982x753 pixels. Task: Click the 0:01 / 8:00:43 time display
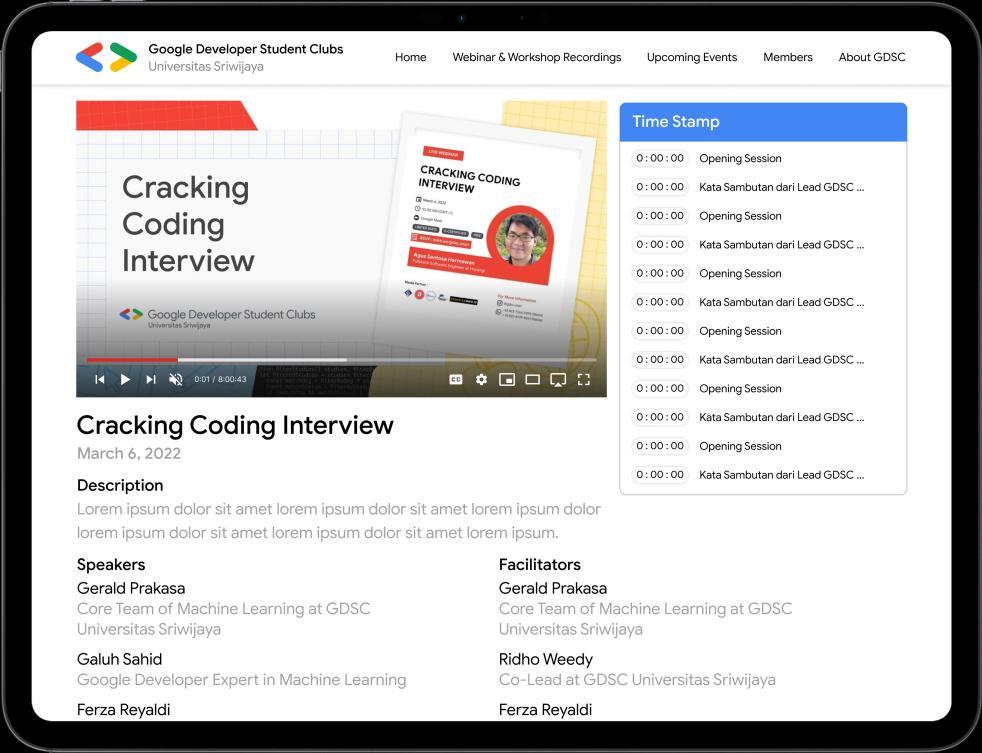[x=220, y=379]
